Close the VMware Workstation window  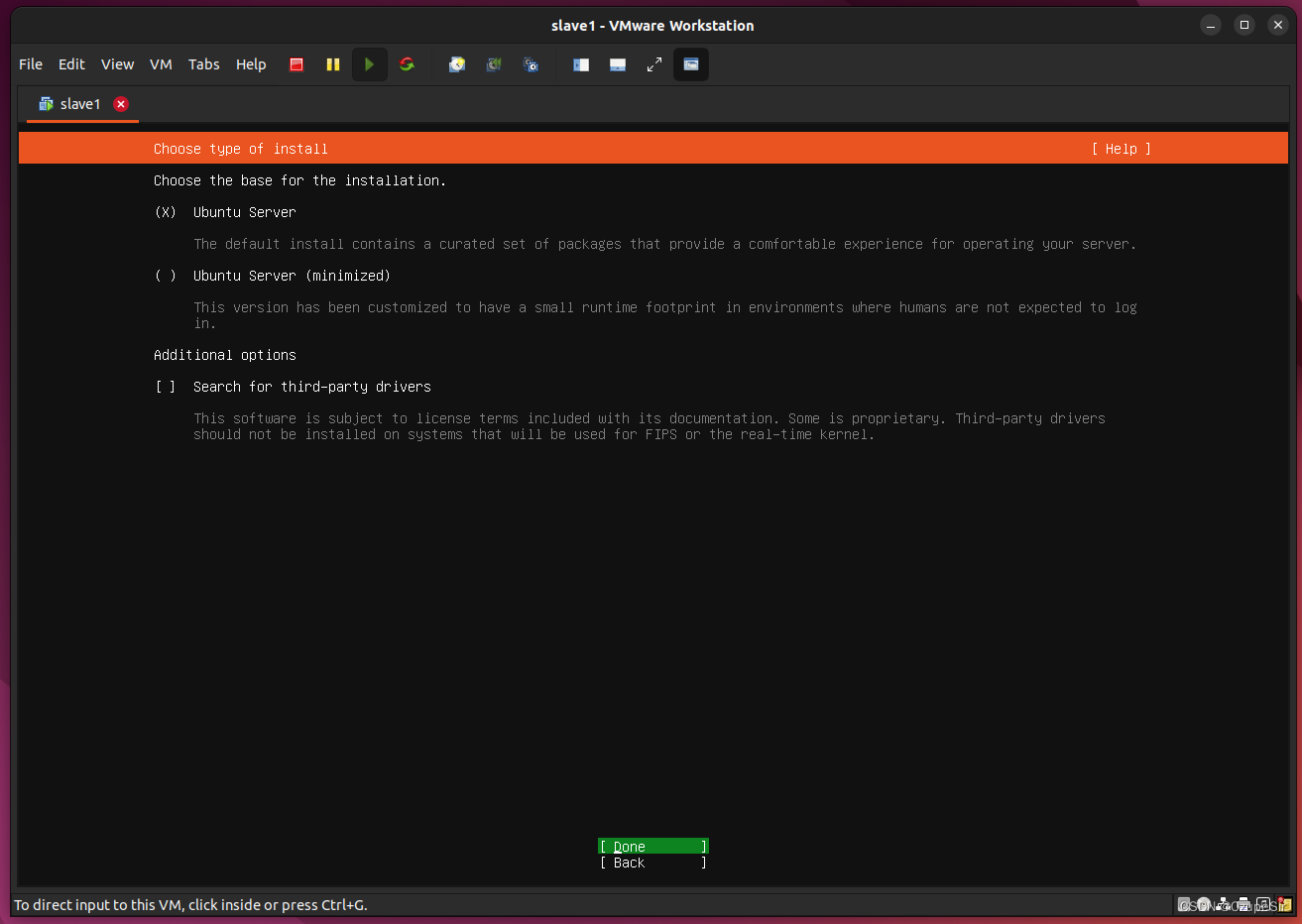coord(1278,25)
